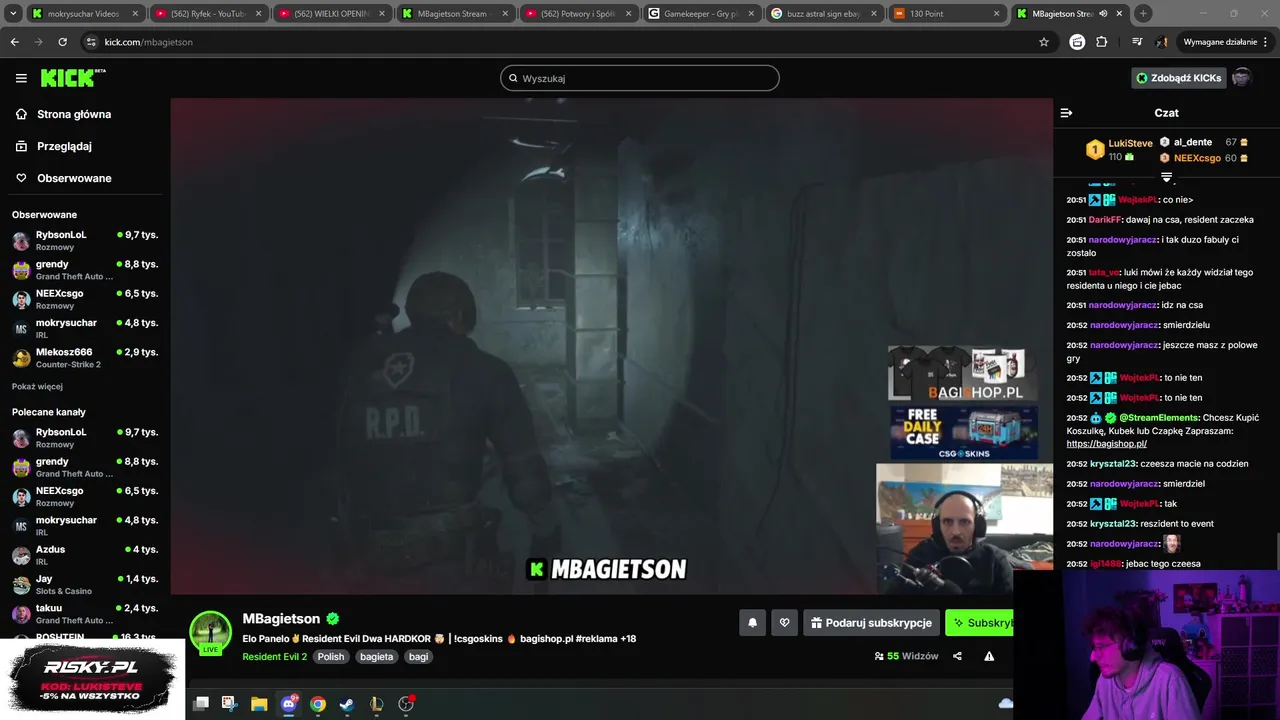The height and width of the screenshot is (720, 1280).
Task: Expand the gift leaderboard chevron
Action: [1166, 177]
